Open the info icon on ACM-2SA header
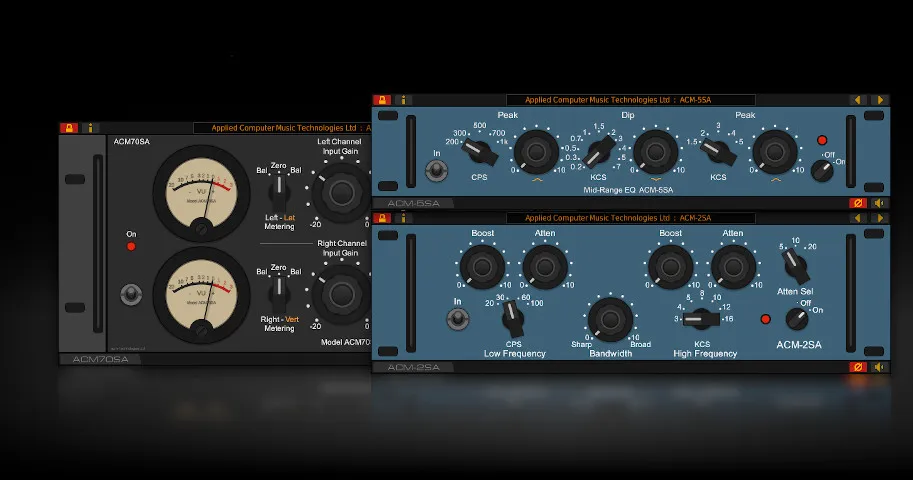The image size is (913, 480). coord(403,218)
